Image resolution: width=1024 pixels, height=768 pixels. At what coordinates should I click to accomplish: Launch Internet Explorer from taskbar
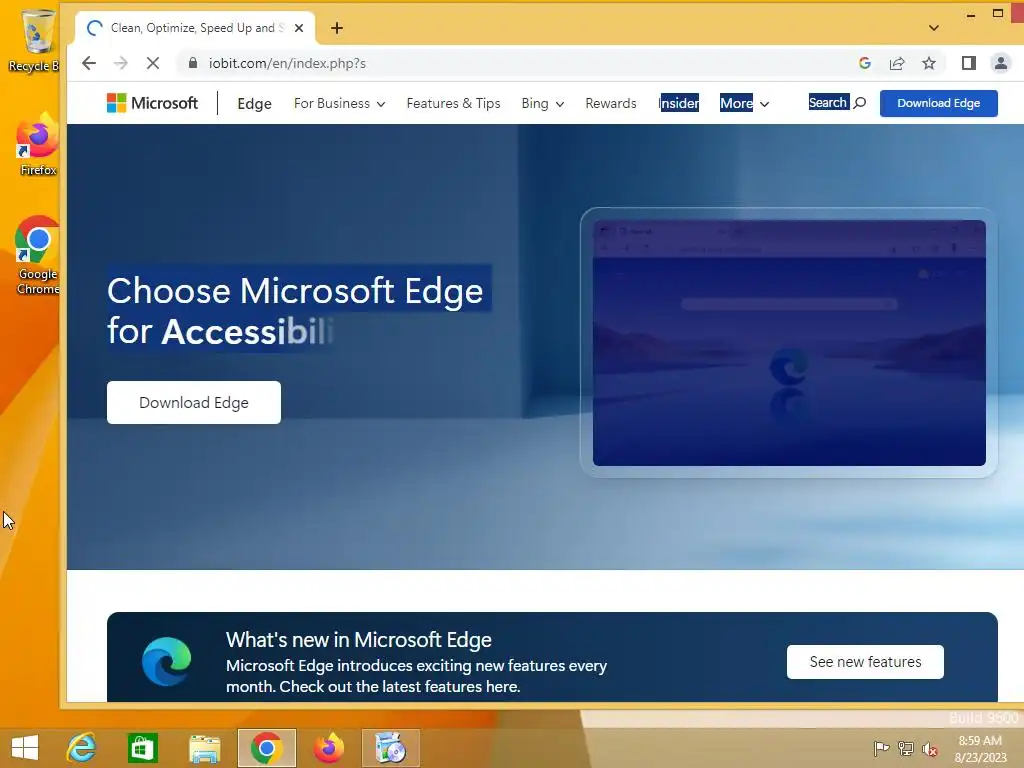(x=81, y=748)
